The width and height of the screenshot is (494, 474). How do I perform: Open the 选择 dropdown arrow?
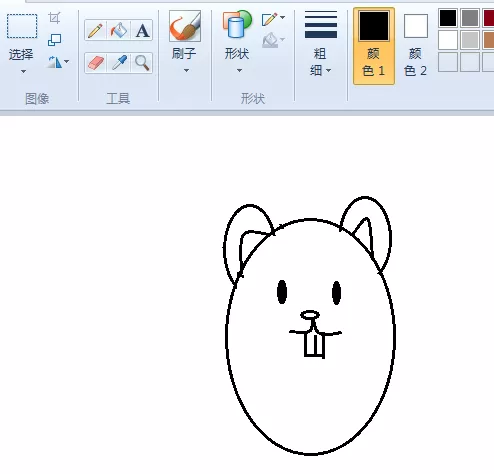point(23,71)
